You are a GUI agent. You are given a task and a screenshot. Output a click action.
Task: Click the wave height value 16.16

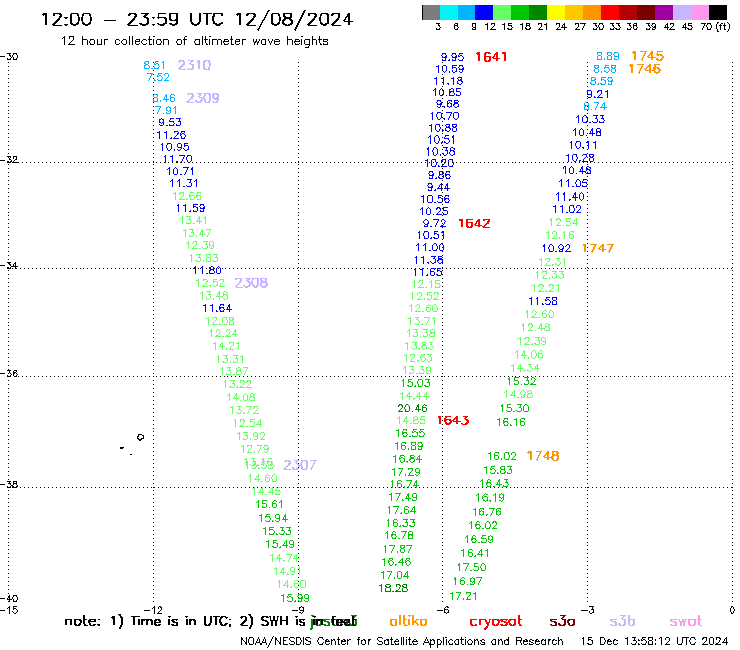[x=511, y=422]
